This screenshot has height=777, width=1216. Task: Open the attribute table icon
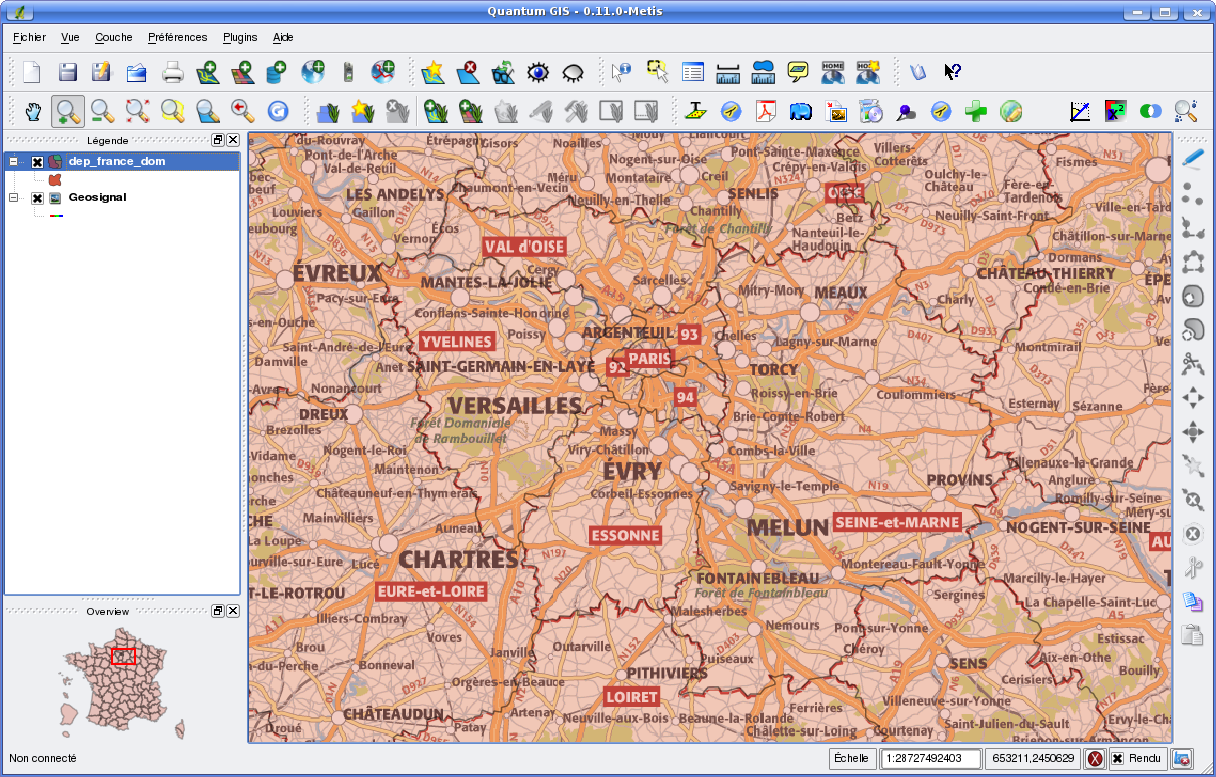(x=693, y=72)
